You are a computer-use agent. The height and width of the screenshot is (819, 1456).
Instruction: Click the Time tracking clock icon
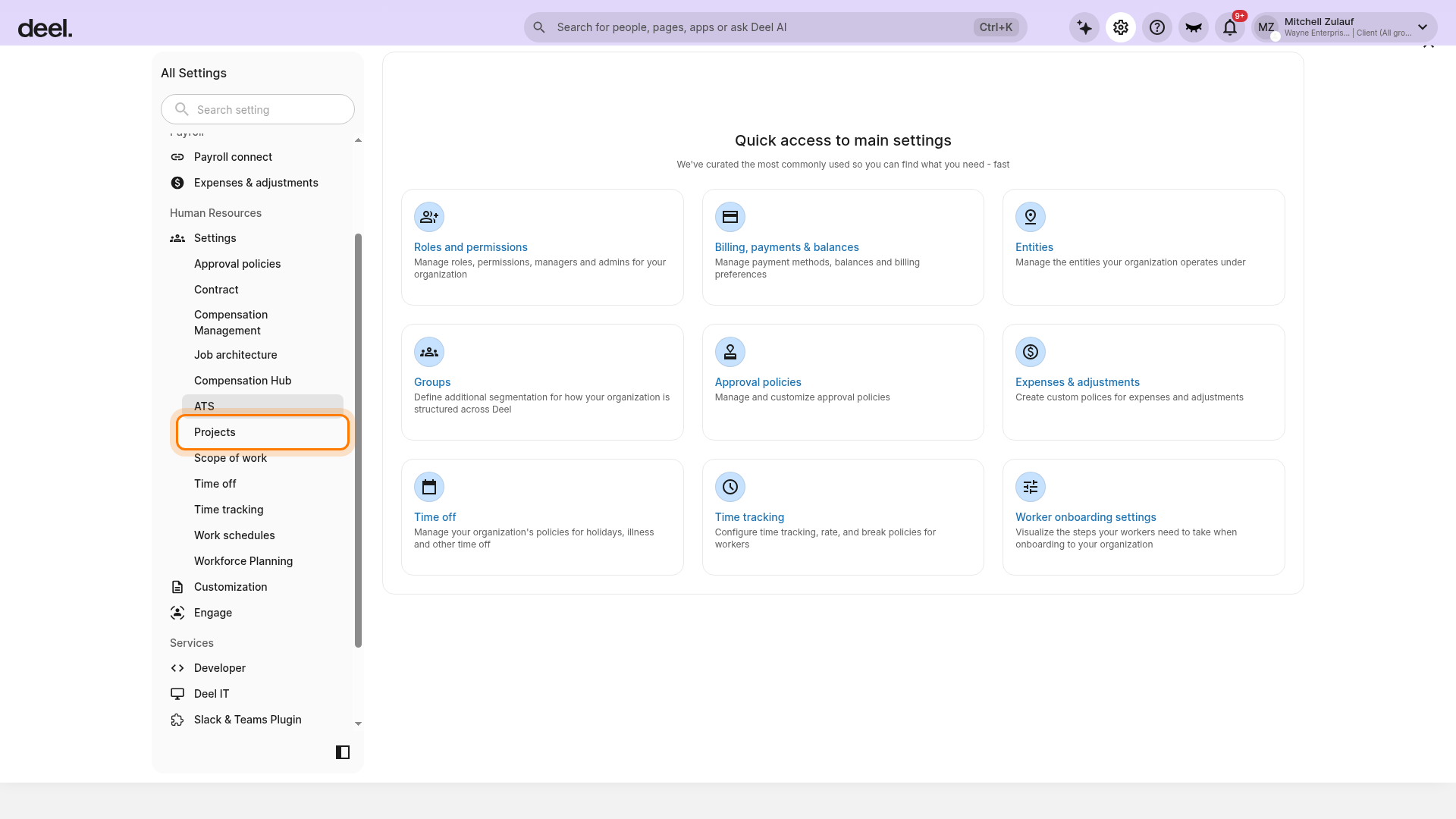pyautogui.click(x=730, y=487)
